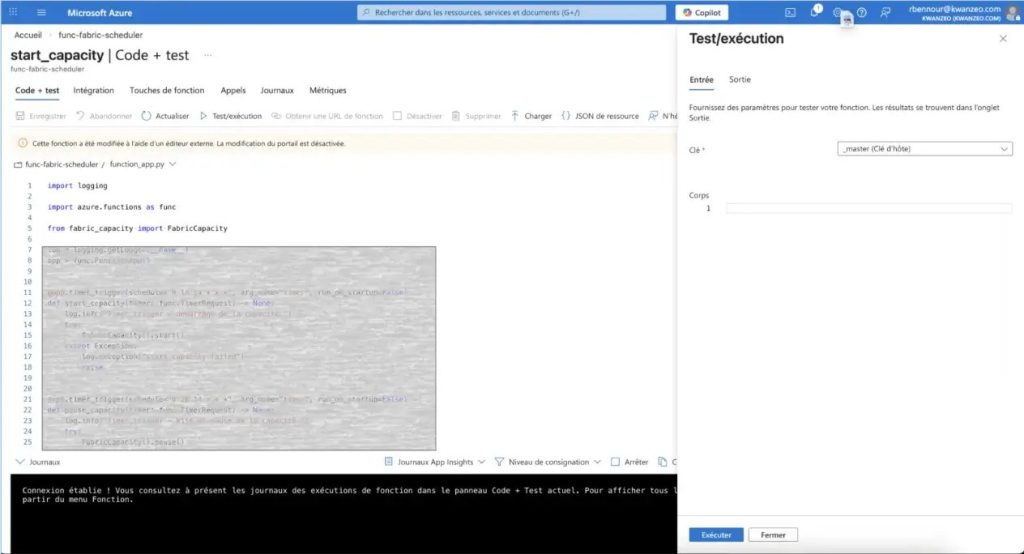
Task: Open the ellipsis menu beside Code + test
Action: point(208,56)
